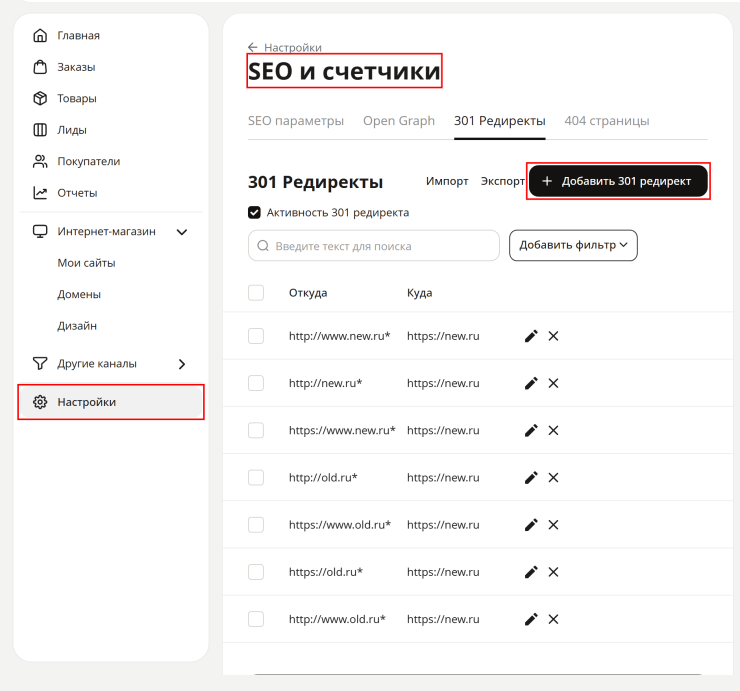Image resolution: width=740 pixels, height=691 pixels.
Task: Click the Заказы shopping bag icon
Action: [40, 67]
